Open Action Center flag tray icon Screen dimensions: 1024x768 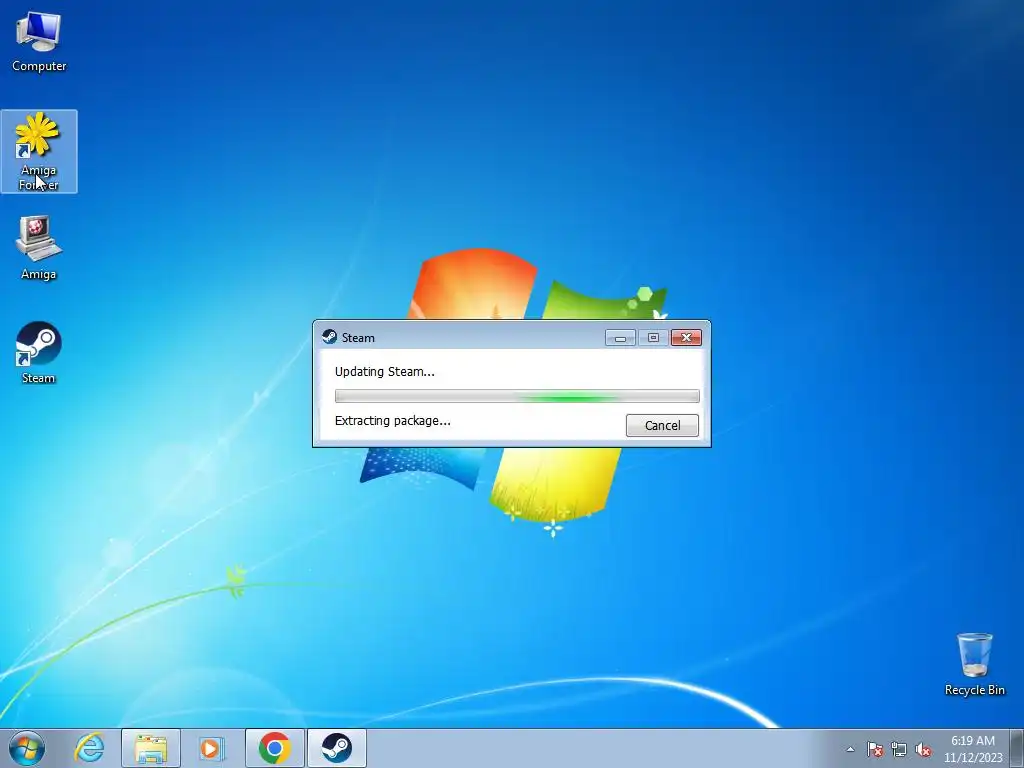875,749
